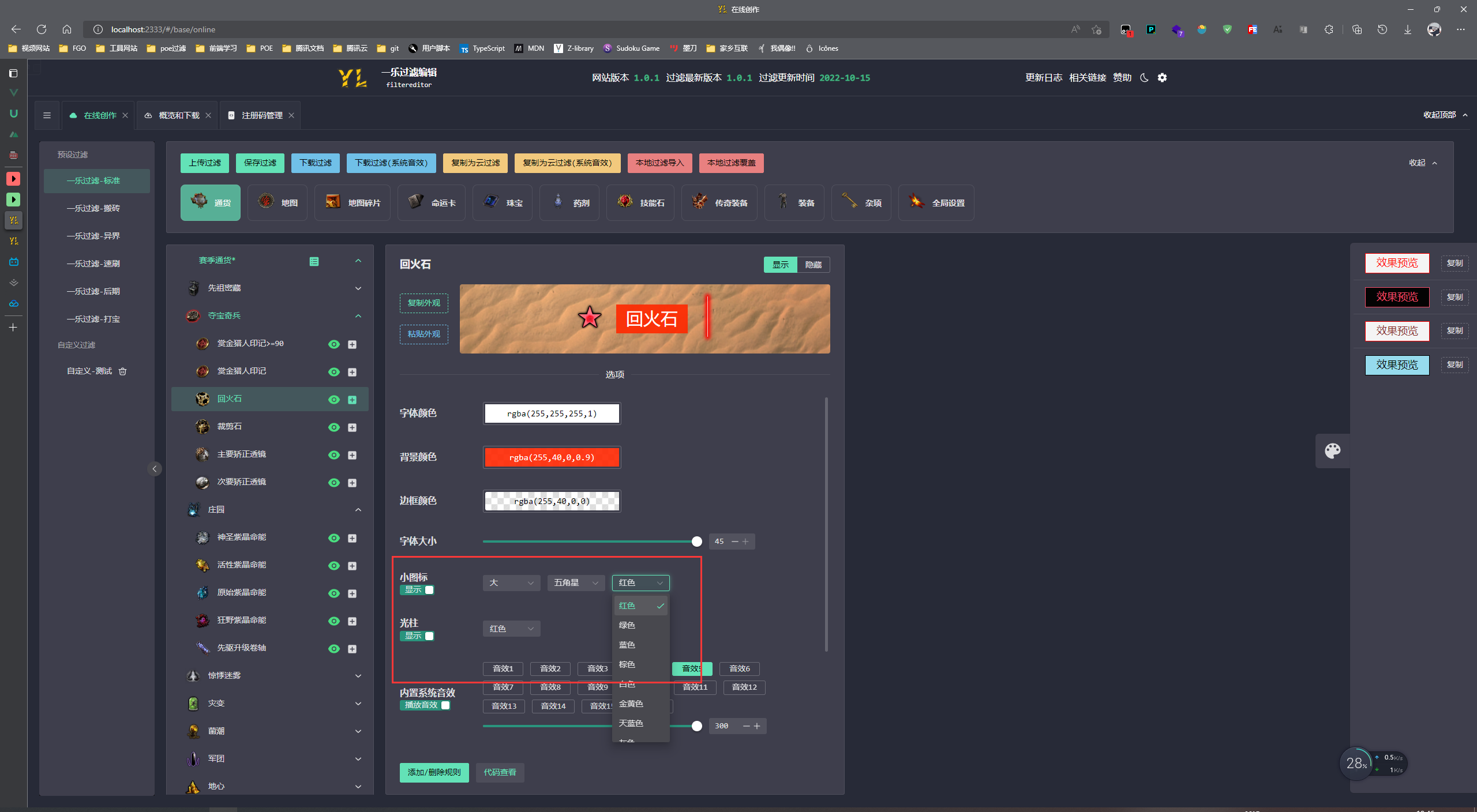Collapse the left sidebar arrow
Viewport: 1477px width, 812px height.
(154, 469)
